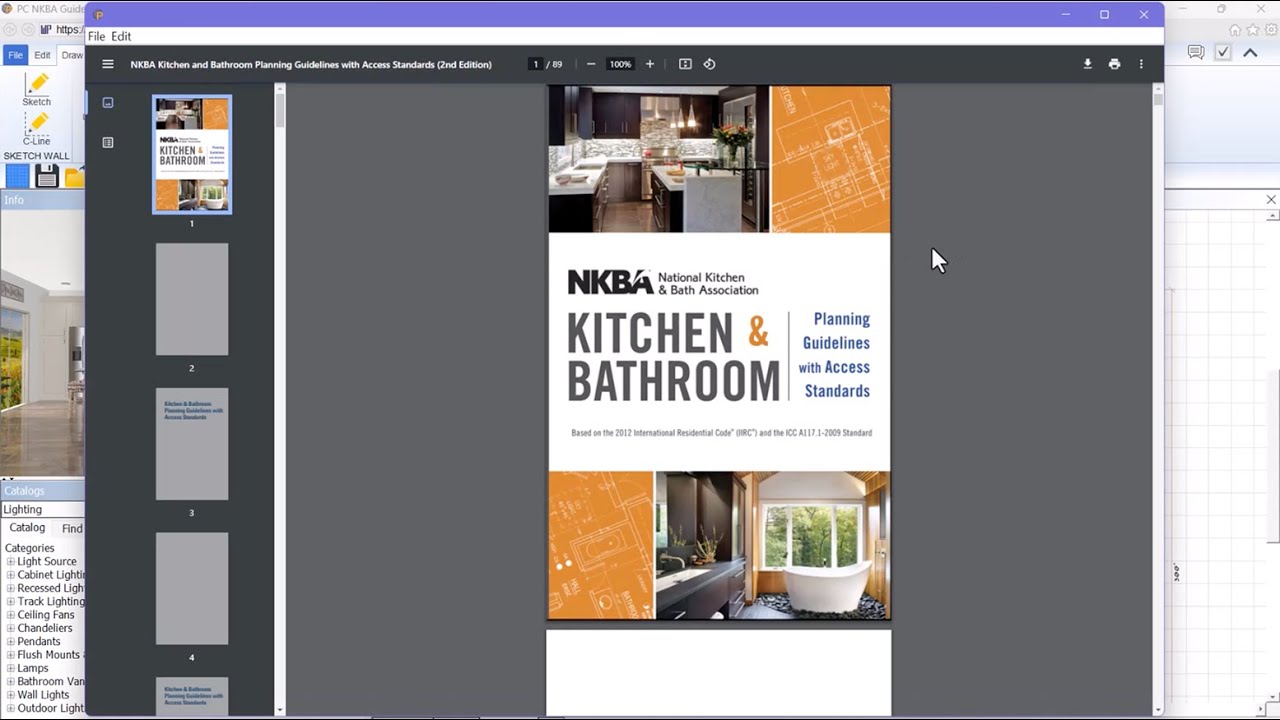Click the main PDF vertical scrollbar handle
The width and height of the screenshot is (1280, 720).
(x=1158, y=99)
